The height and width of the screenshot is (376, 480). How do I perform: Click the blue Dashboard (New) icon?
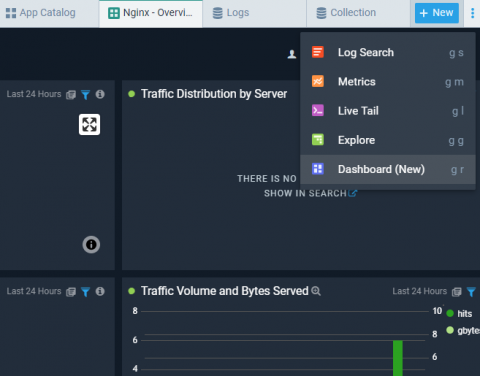coord(318,169)
